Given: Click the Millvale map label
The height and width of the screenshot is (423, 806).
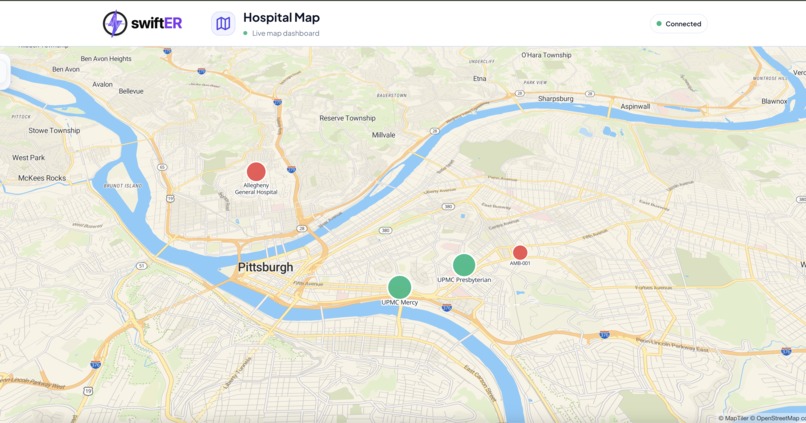Looking at the screenshot, I should (383, 135).
